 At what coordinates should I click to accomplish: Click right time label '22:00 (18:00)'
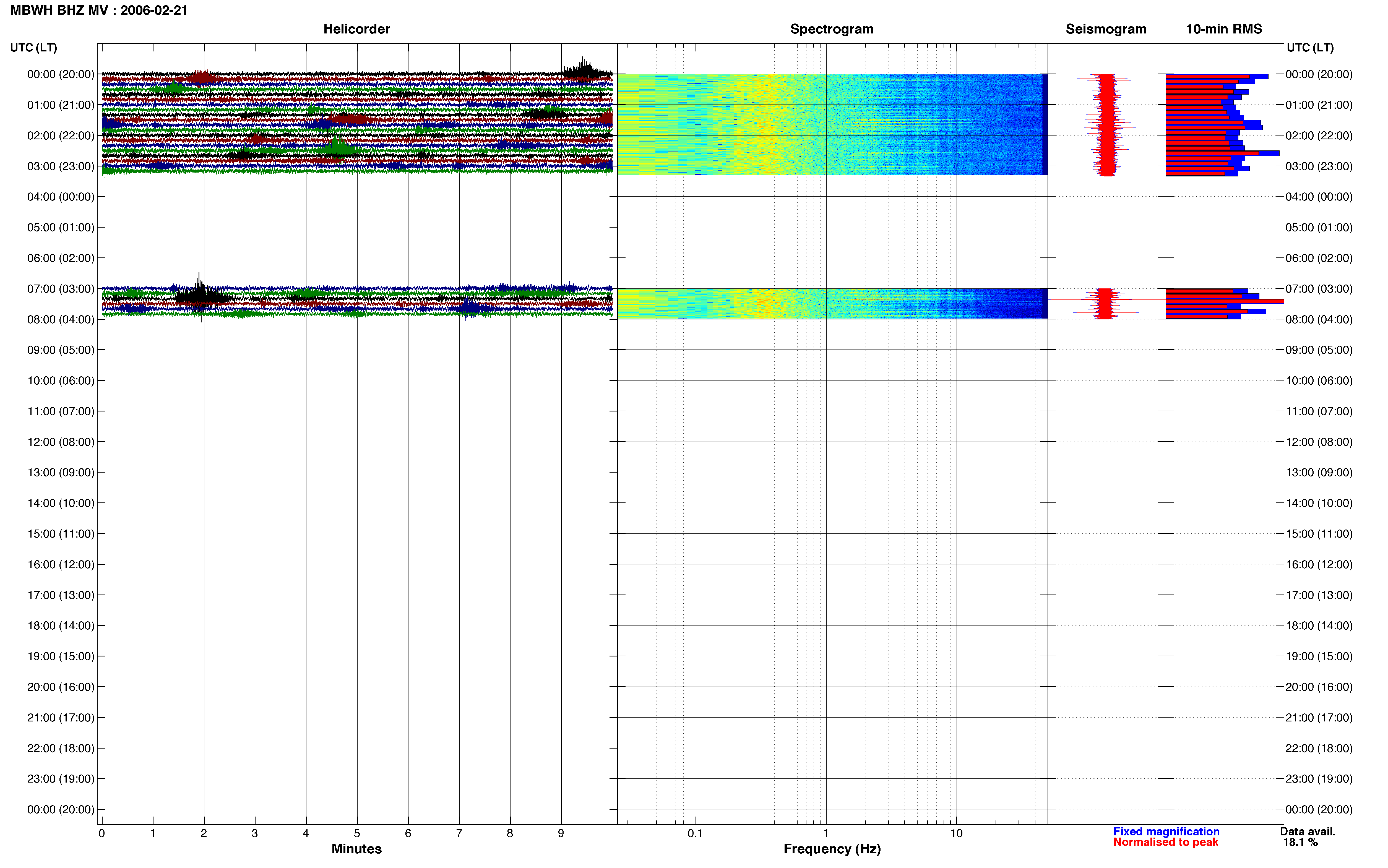click(x=1319, y=749)
